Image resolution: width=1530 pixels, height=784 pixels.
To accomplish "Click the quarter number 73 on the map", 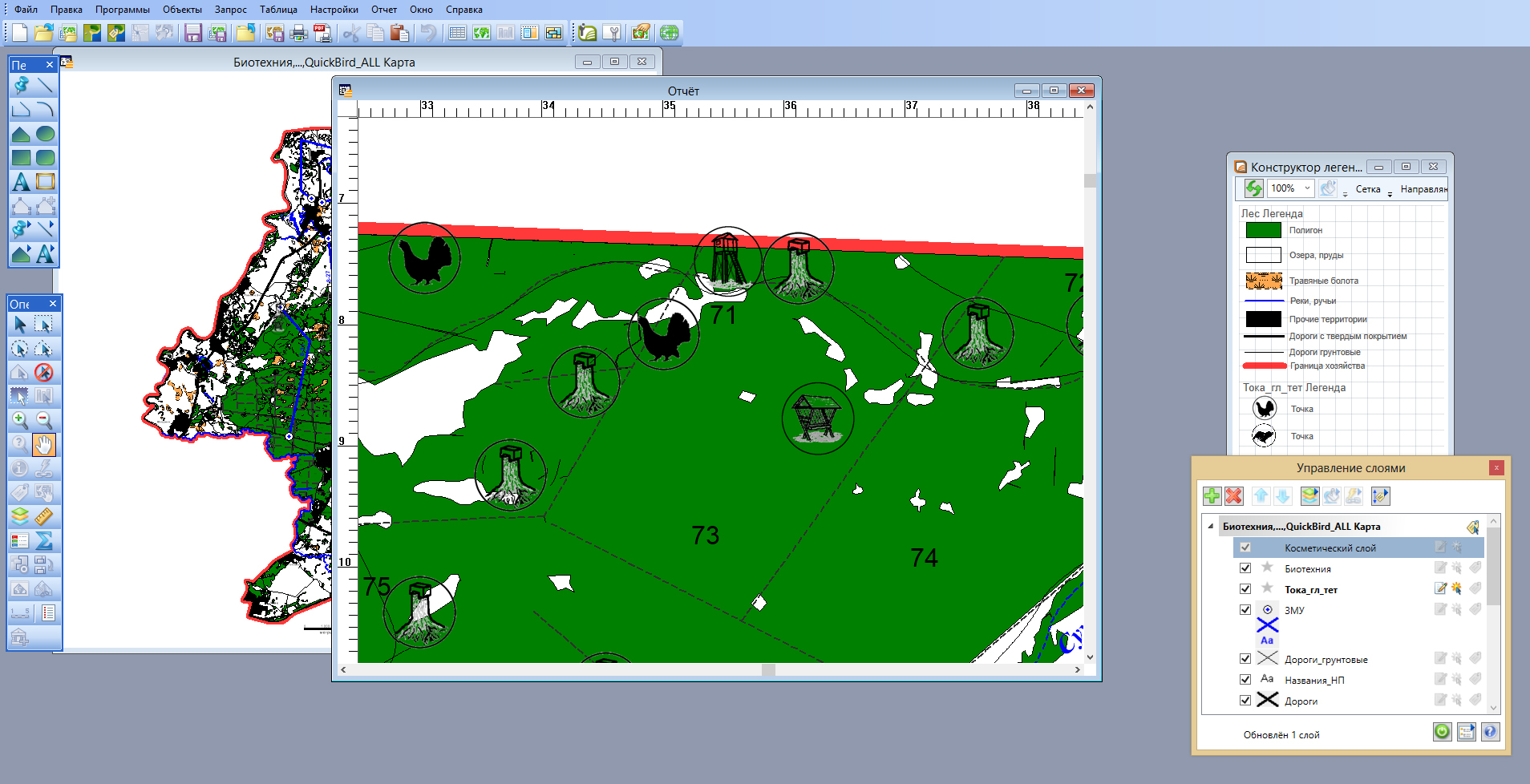I will (x=706, y=535).
